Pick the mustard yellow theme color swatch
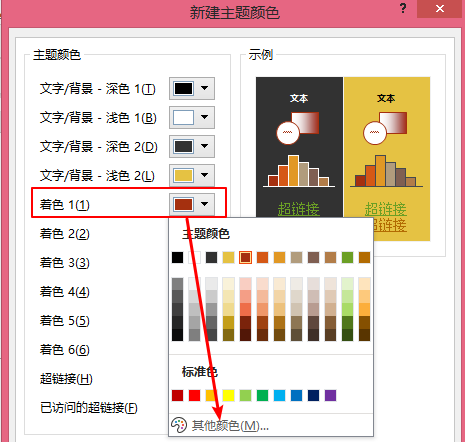Image resolution: width=465 pixels, height=442 pixels. (x=228, y=257)
